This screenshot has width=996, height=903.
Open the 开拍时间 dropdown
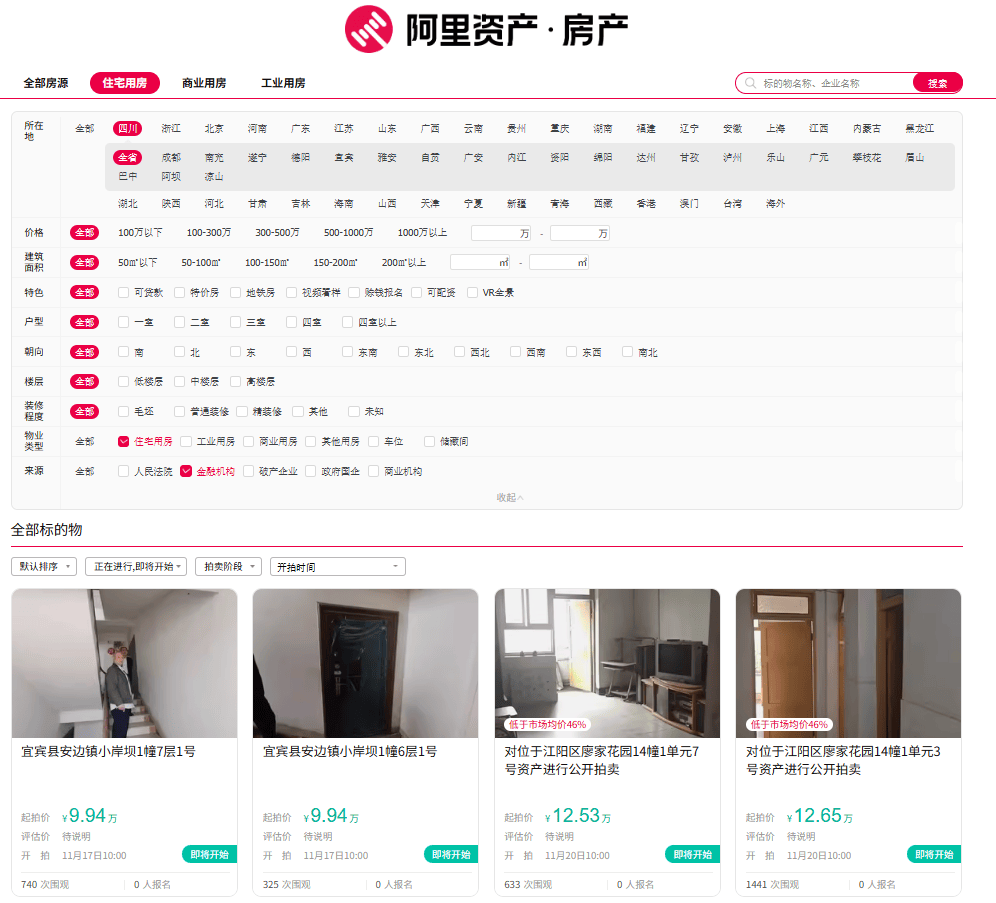tap(337, 567)
